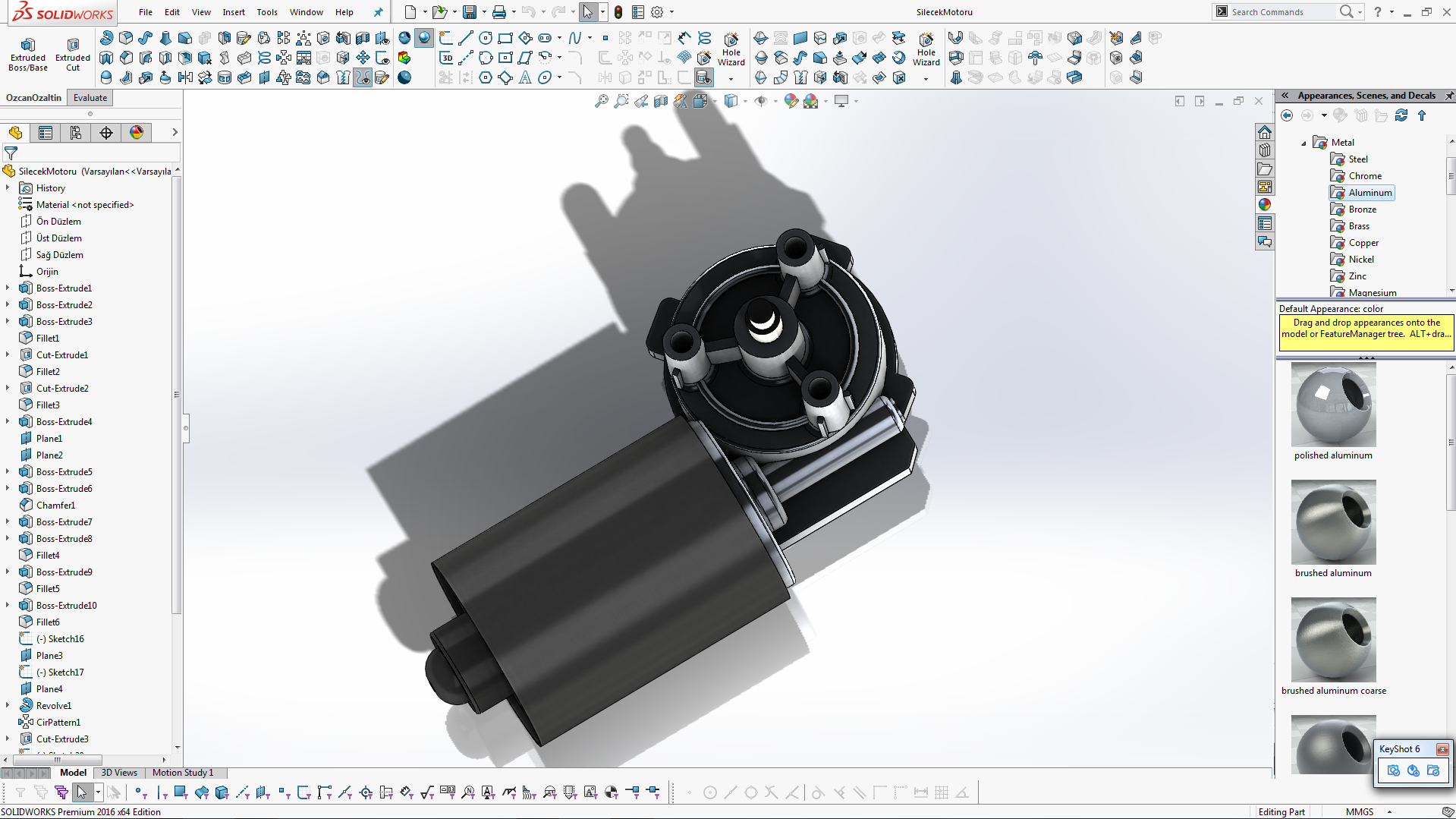Click Edit Appearance color ball in view toolbar
1456x819 pixels.
pos(791,101)
